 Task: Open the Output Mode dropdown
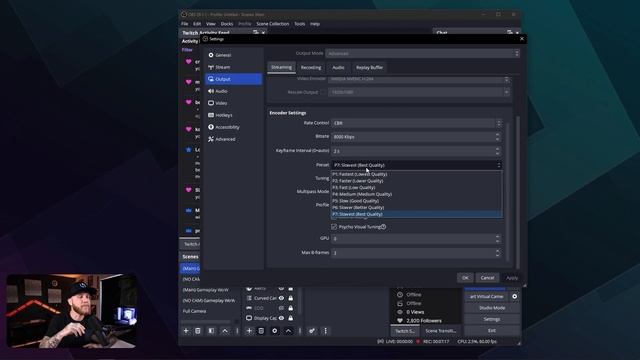(422, 53)
